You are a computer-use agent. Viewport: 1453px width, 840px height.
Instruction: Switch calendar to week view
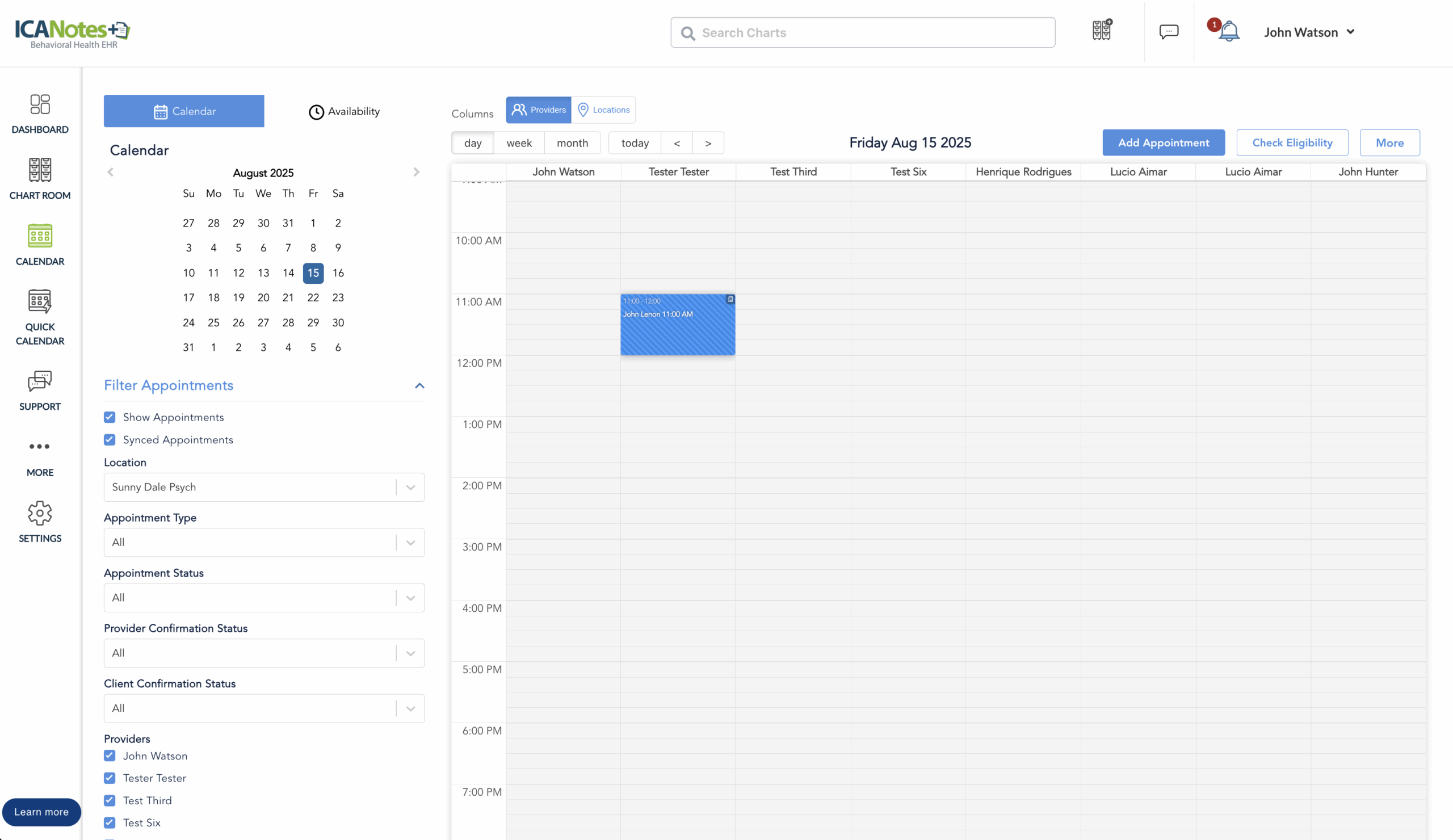click(518, 143)
